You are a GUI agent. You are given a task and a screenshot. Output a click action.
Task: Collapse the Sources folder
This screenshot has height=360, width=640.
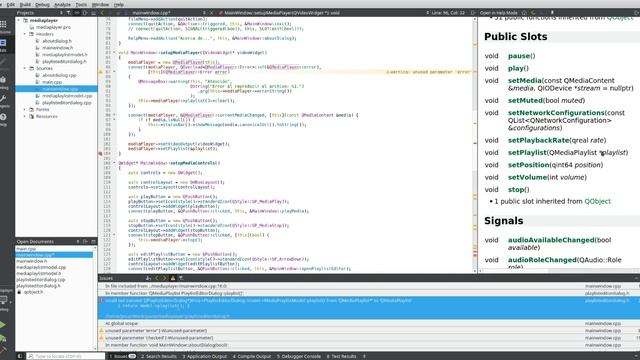(25, 69)
